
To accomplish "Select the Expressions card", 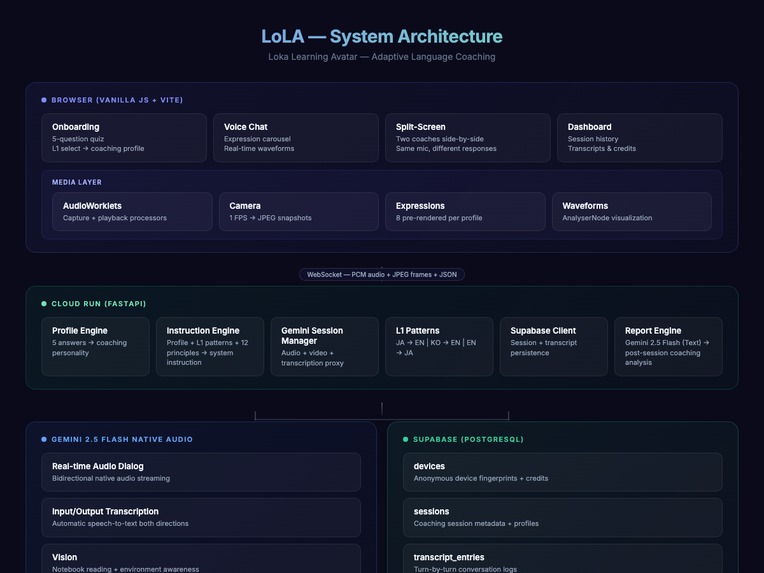I will tap(465, 211).
